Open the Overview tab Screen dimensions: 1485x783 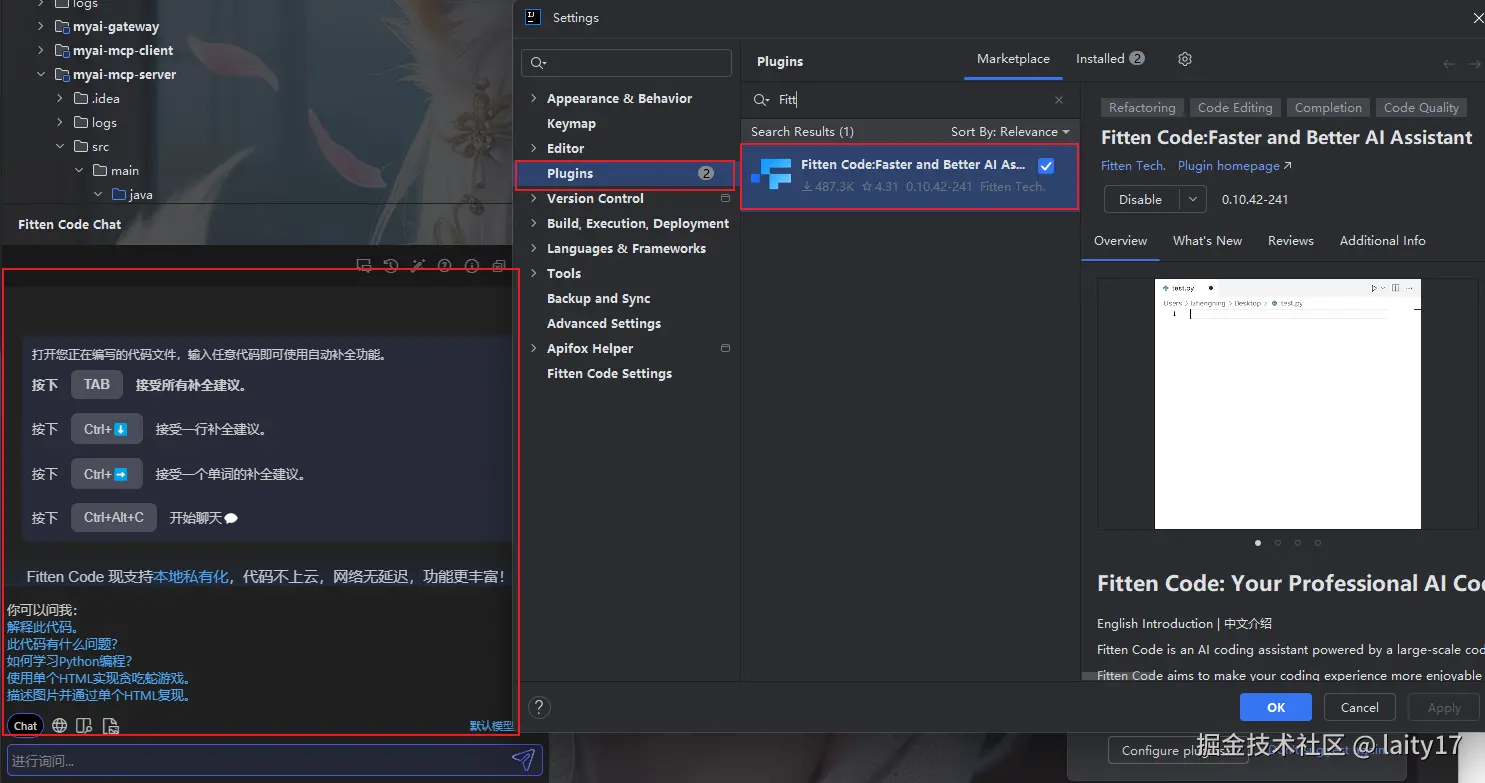tap(1120, 241)
